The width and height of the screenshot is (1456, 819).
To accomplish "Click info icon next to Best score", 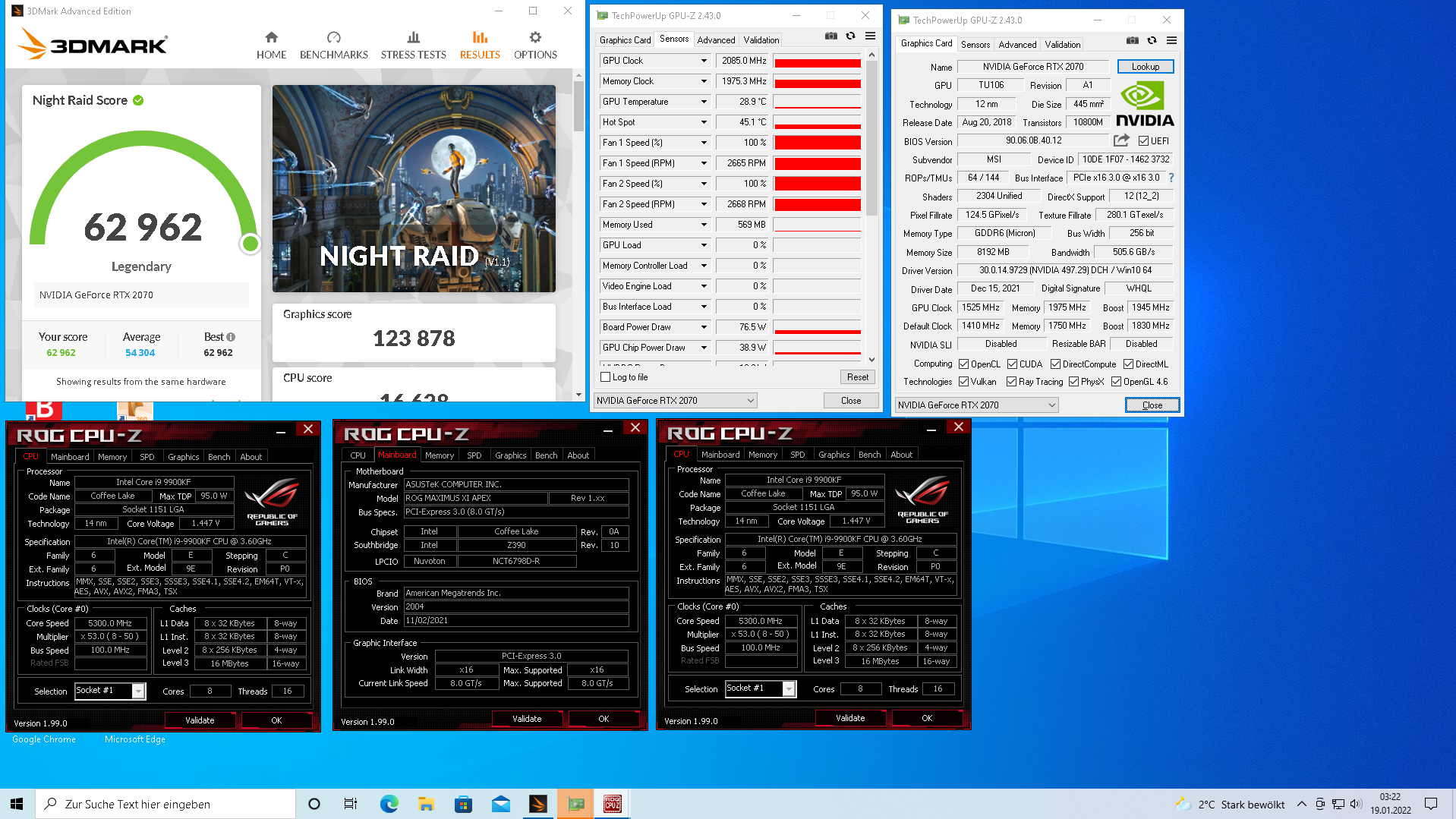I will [x=231, y=337].
